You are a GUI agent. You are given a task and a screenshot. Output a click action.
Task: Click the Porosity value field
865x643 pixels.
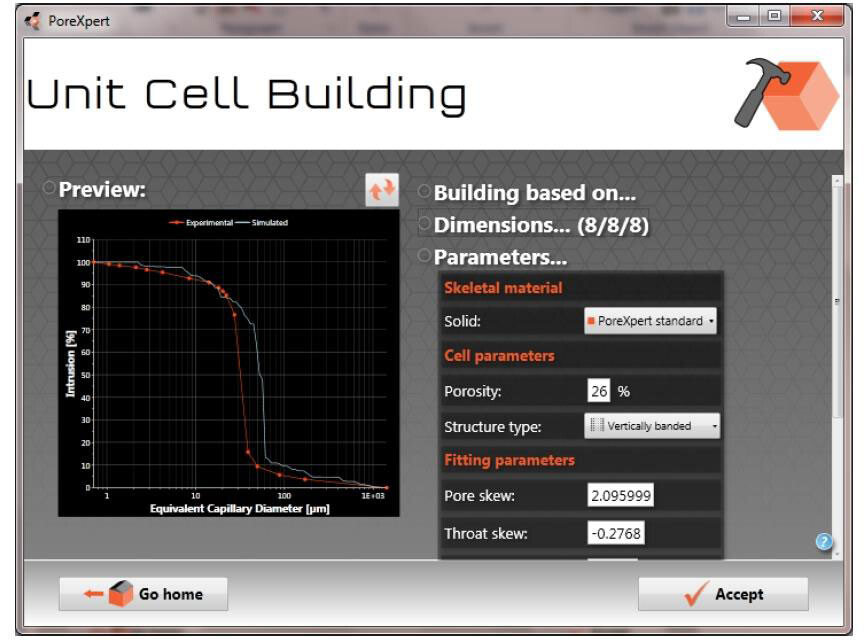coord(599,391)
